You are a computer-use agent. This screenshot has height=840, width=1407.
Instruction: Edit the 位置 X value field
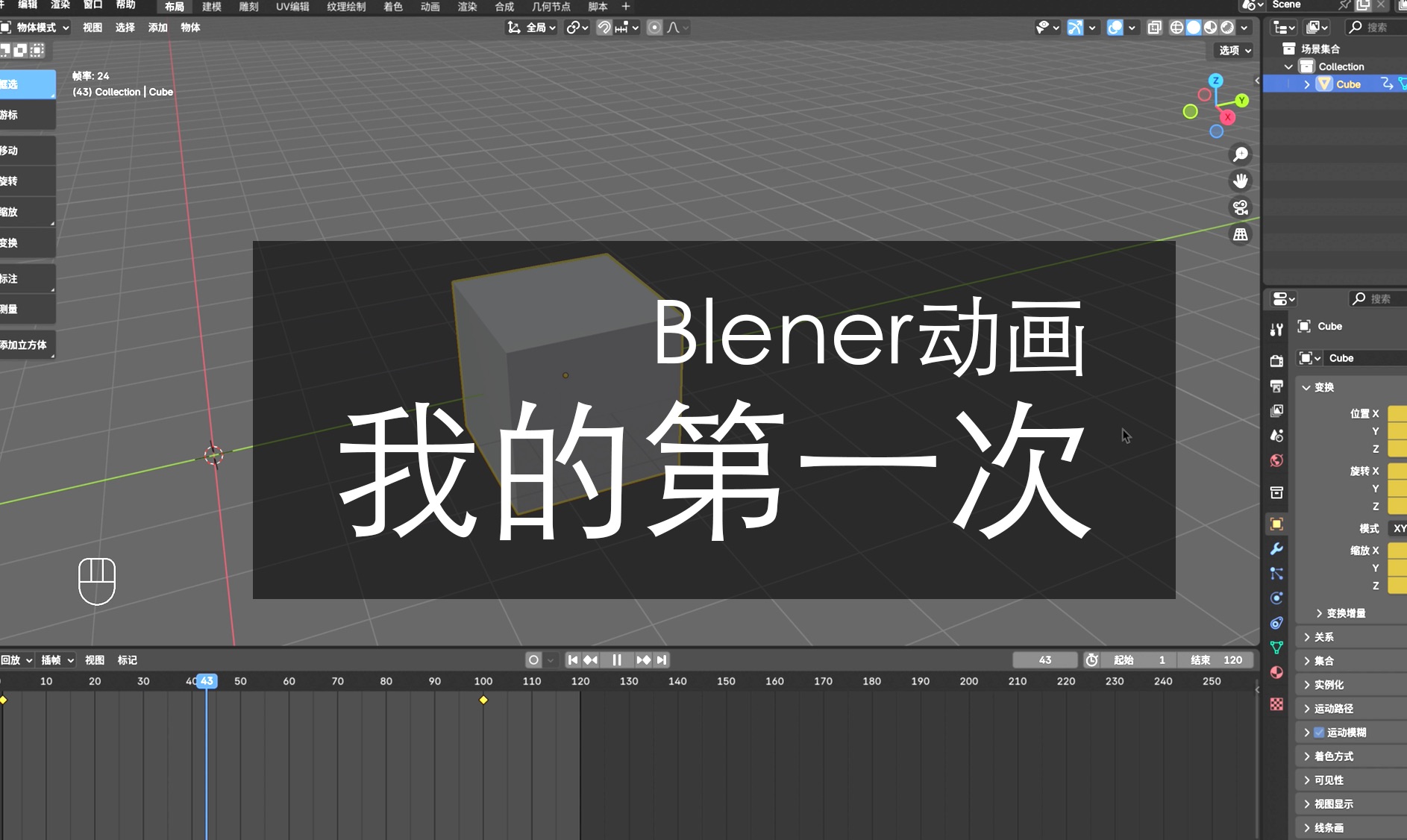(x=1397, y=413)
